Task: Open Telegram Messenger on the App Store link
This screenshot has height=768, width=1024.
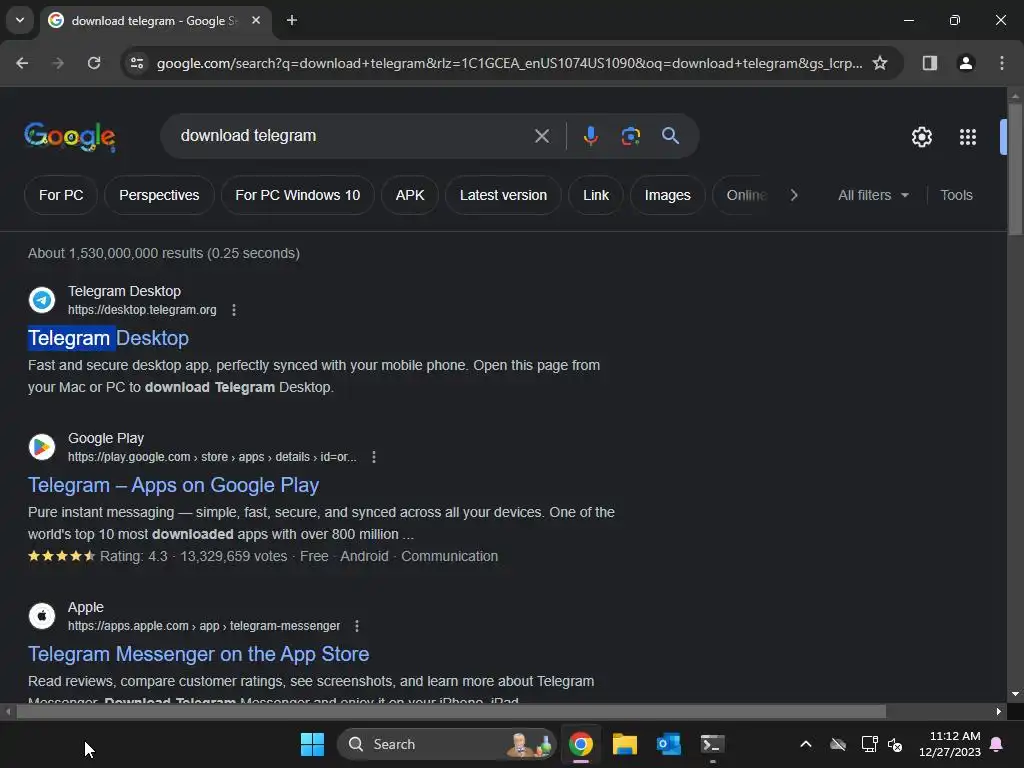Action: (x=199, y=654)
